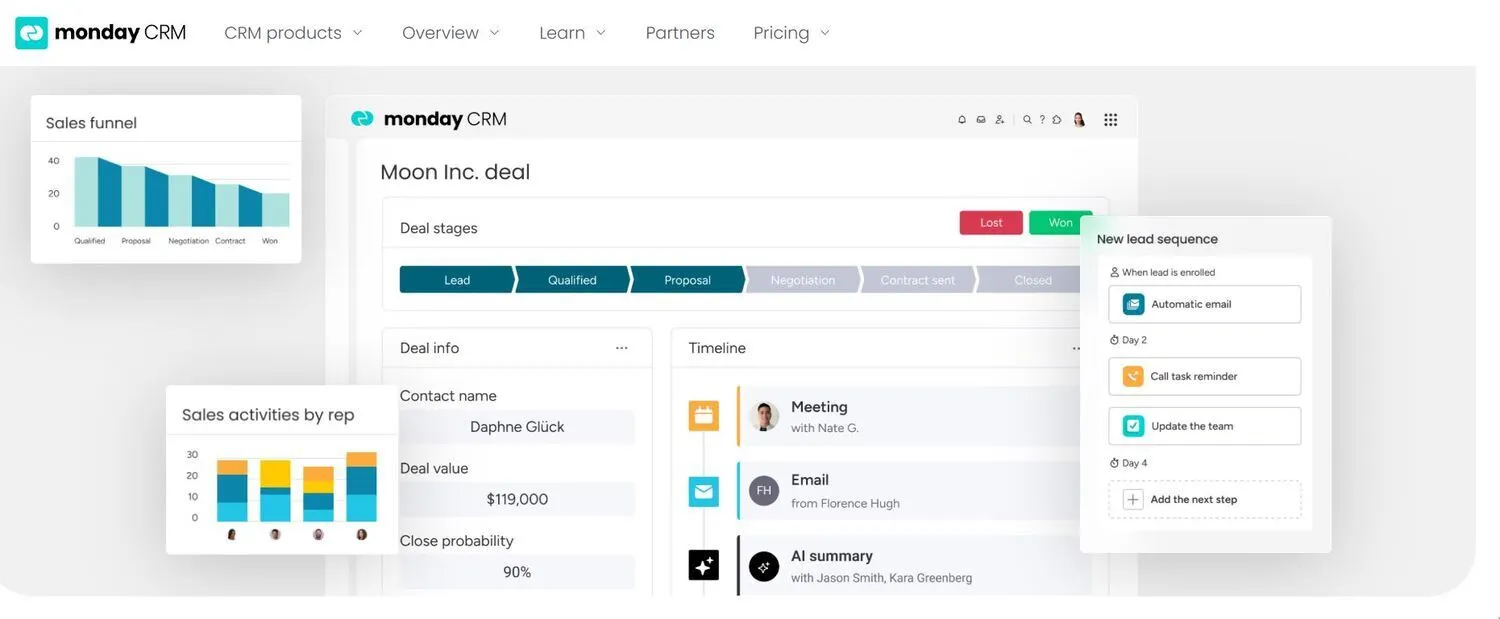
Task: Click the Moon Inc. deal title
Action: click(455, 172)
